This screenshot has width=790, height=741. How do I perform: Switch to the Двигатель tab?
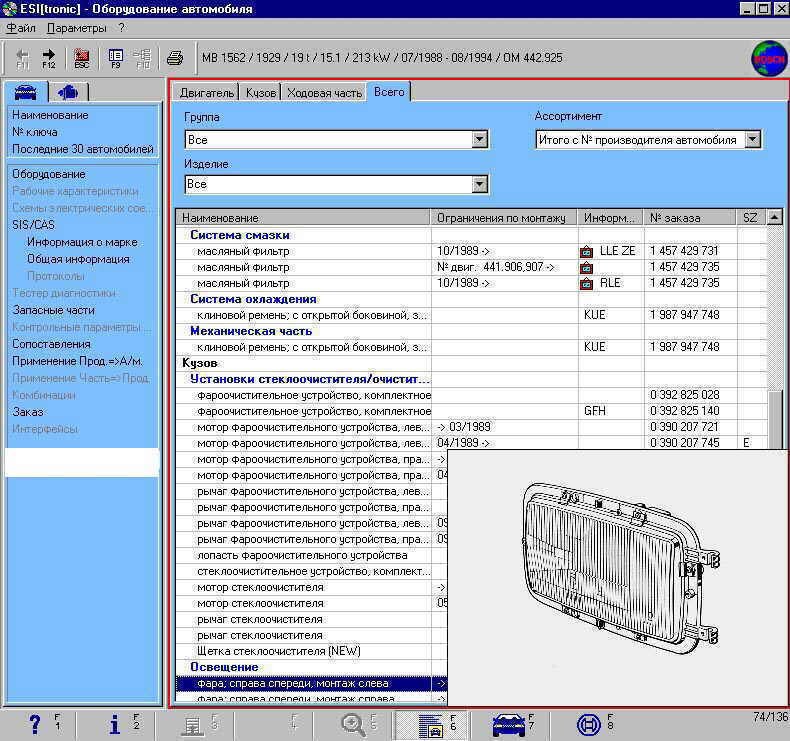[x=207, y=93]
